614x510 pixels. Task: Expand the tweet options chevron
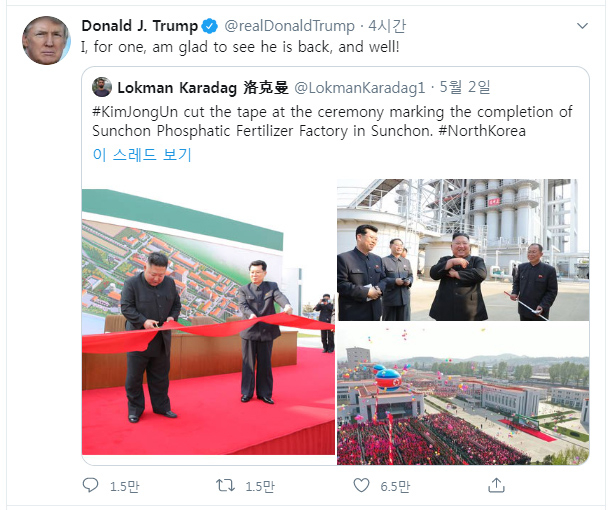click(x=582, y=26)
